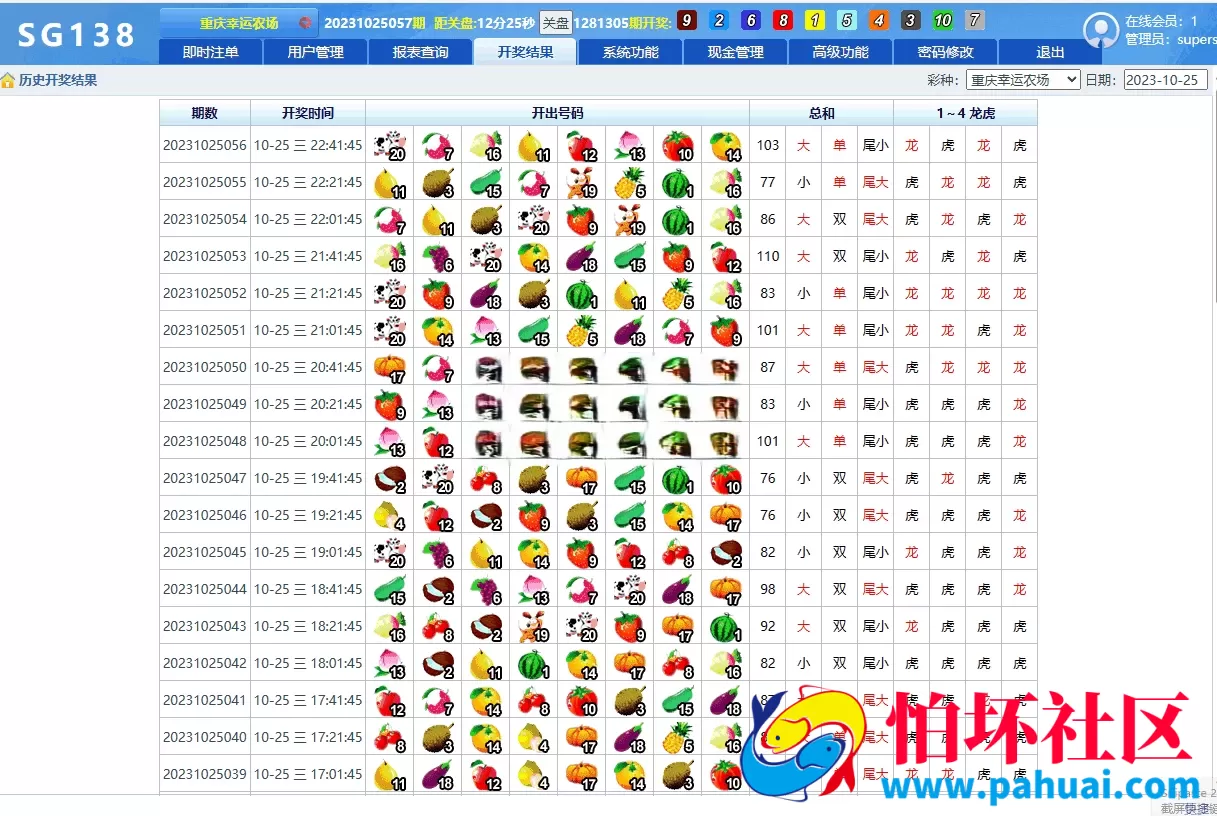The image size is (1217, 816).
Task: Open the 用户管理 menu
Action: [x=315, y=52]
